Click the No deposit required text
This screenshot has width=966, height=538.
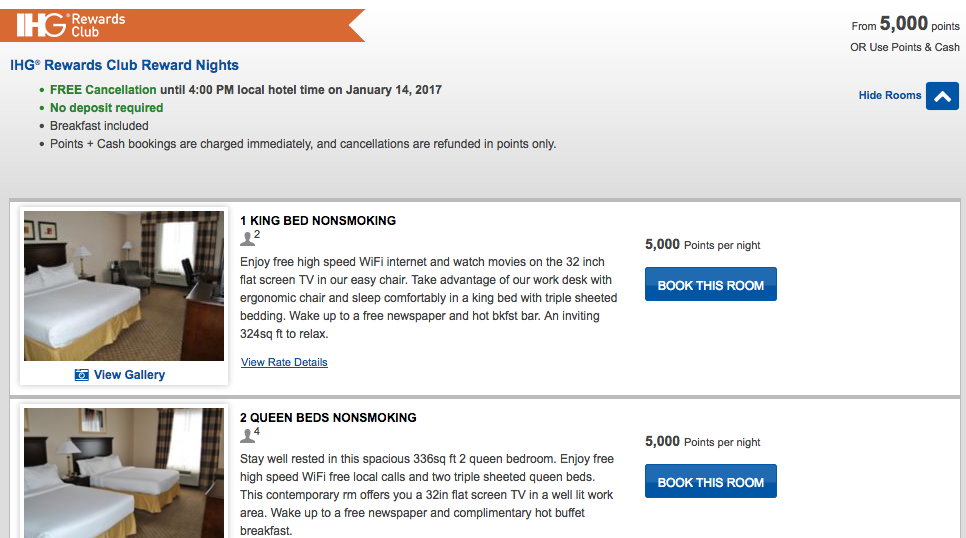(106, 108)
